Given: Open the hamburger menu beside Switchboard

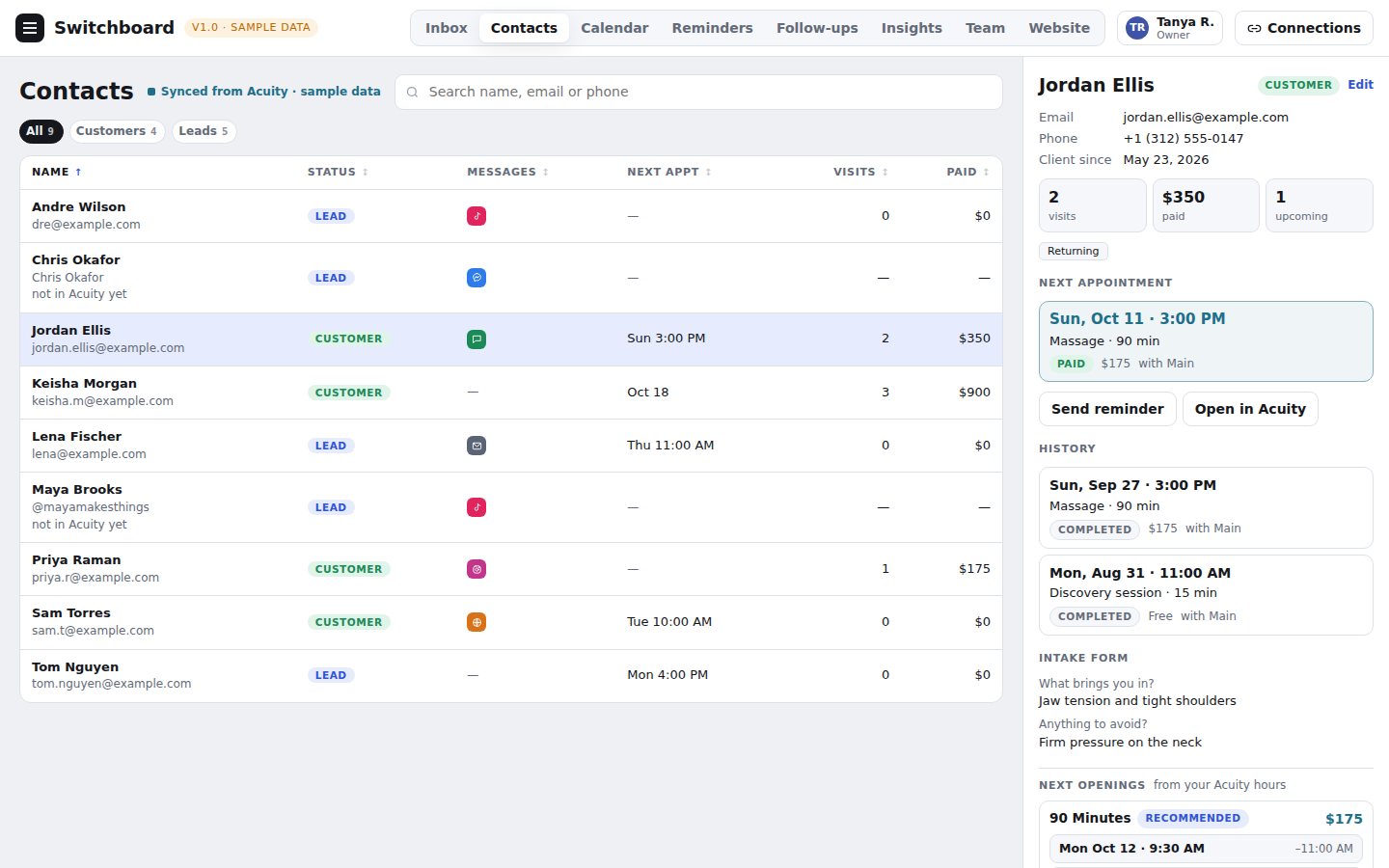Looking at the screenshot, I should [30, 28].
